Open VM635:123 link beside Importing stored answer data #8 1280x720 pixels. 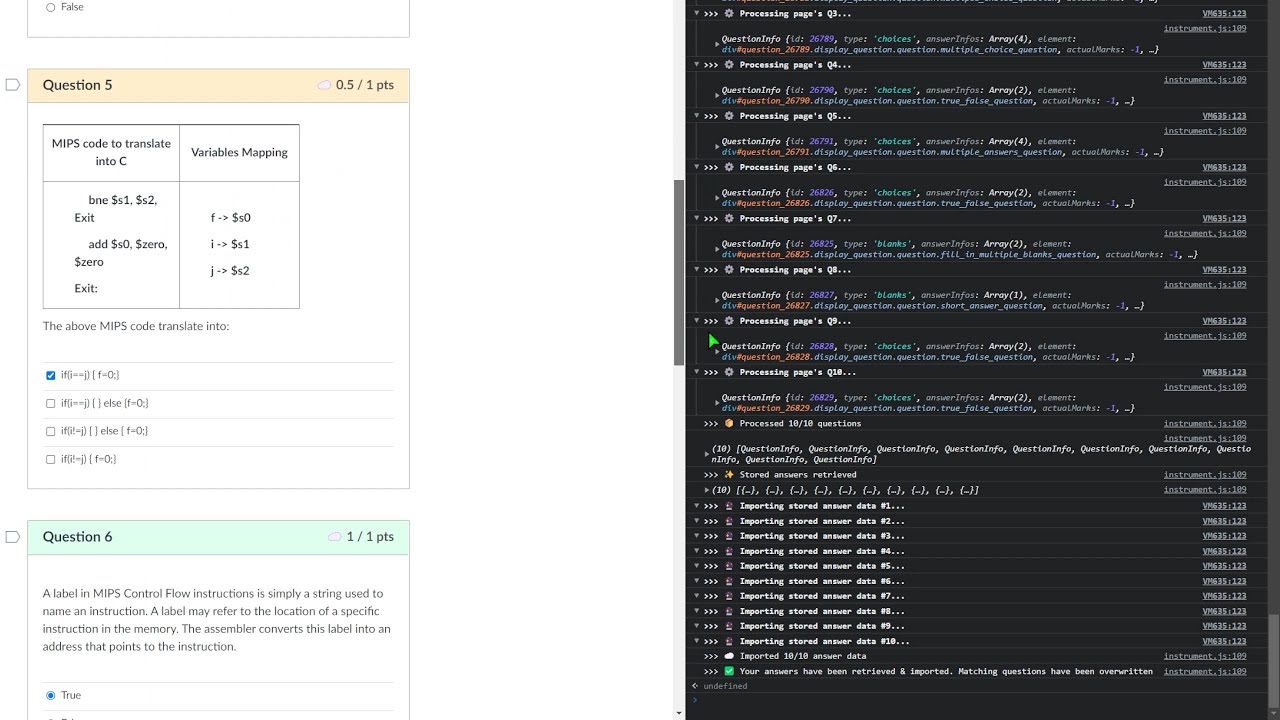1224,611
